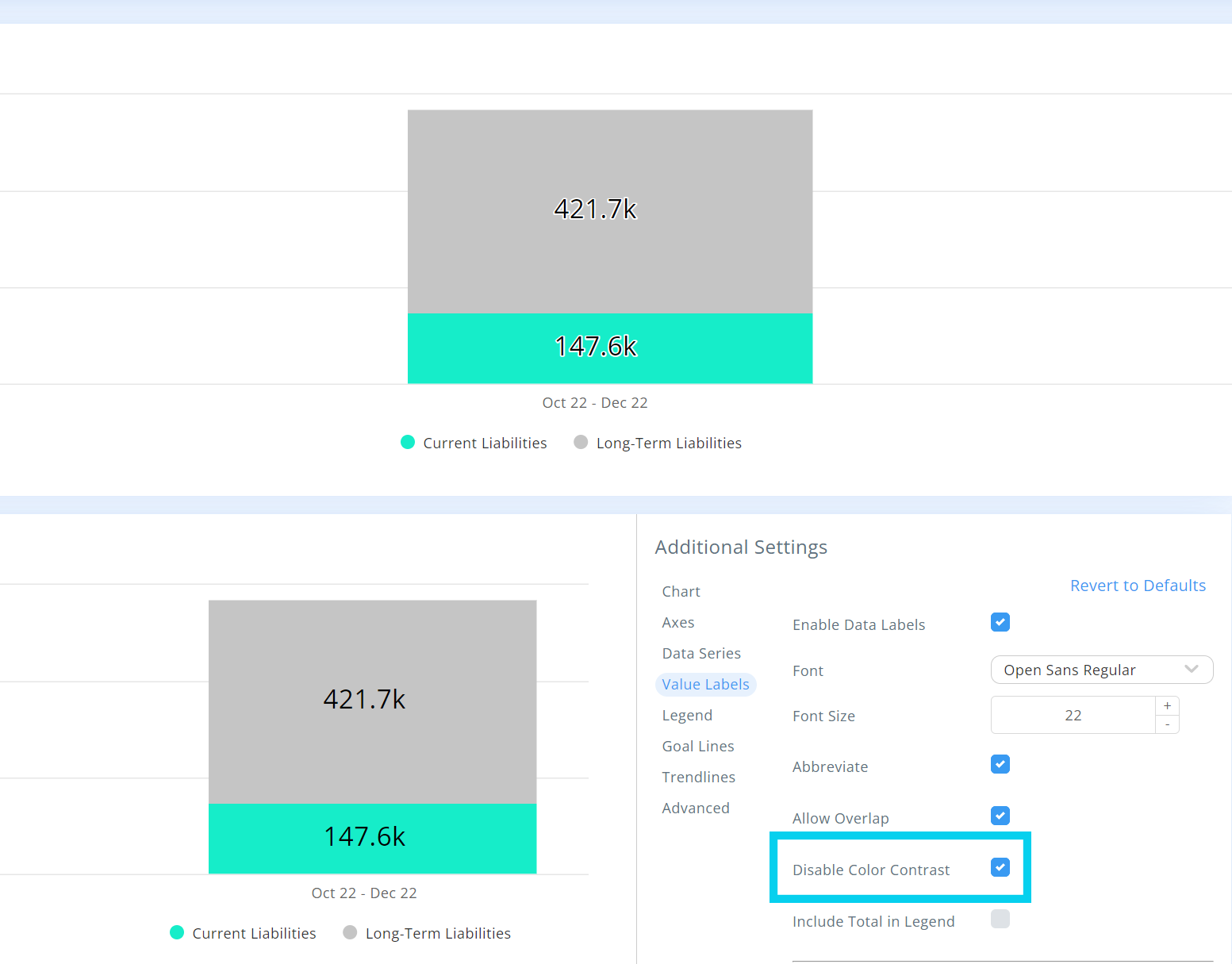Click Oct 22 - Dec 22 label under bottom chart
Screen dimensions: 1232x964
[x=364, y=893]
